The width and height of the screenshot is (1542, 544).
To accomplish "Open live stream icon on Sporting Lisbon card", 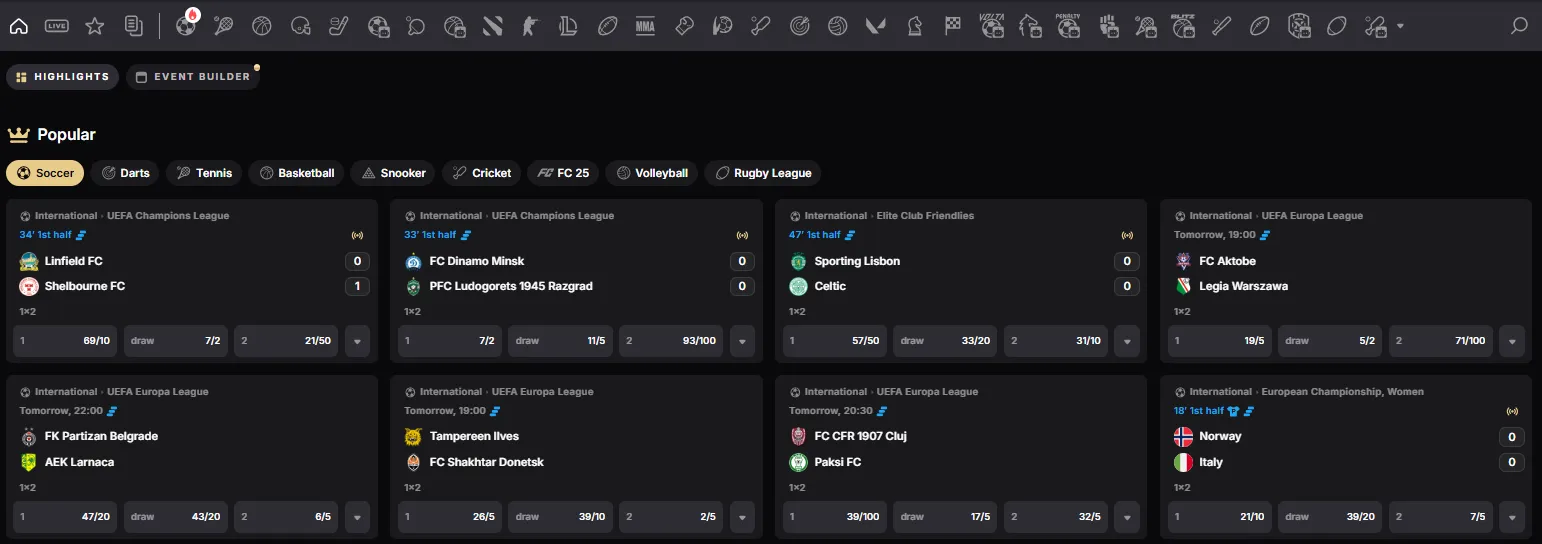I will [1127, 236].
